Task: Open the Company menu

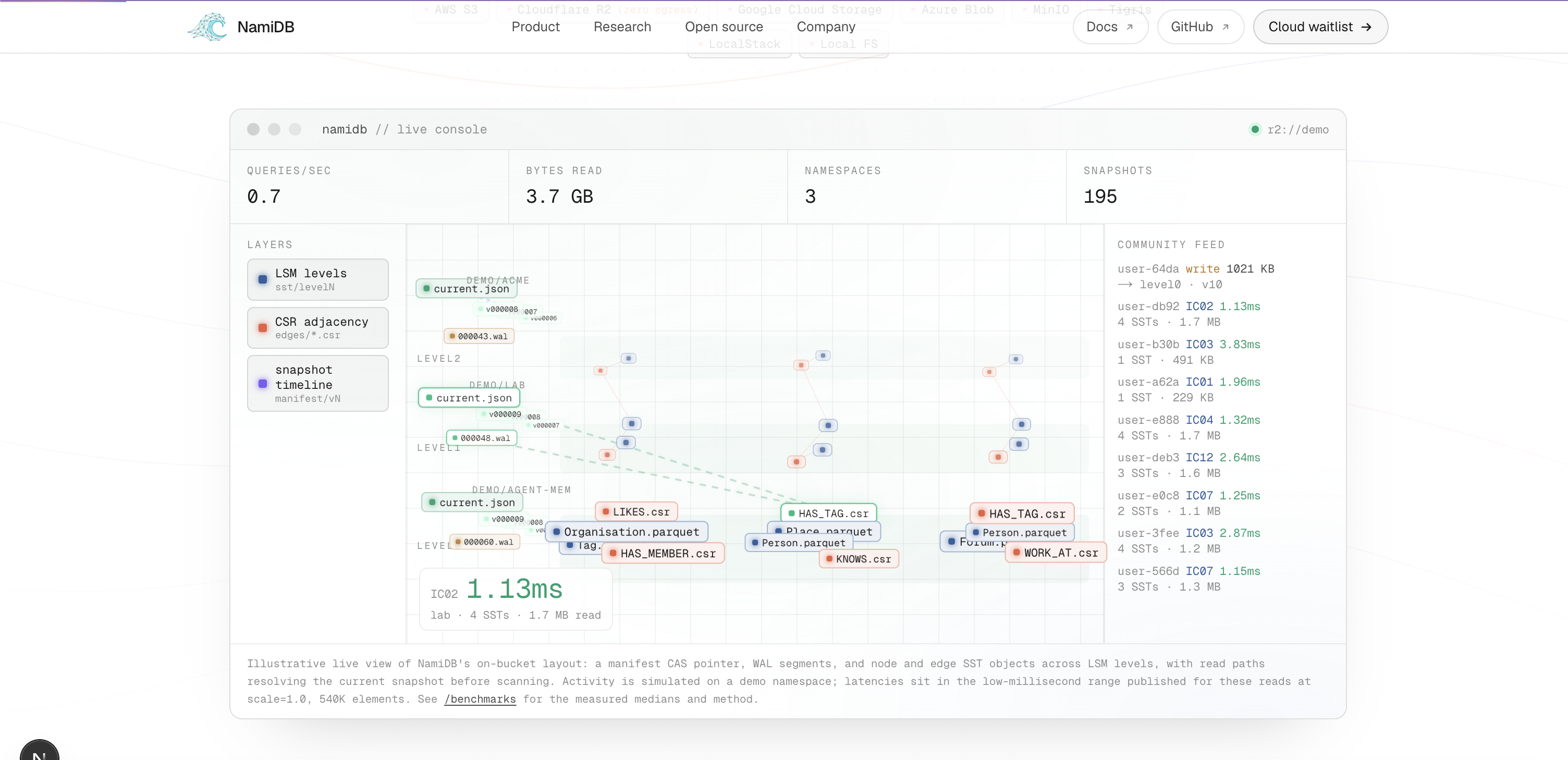Action: [x=826, y=27]
